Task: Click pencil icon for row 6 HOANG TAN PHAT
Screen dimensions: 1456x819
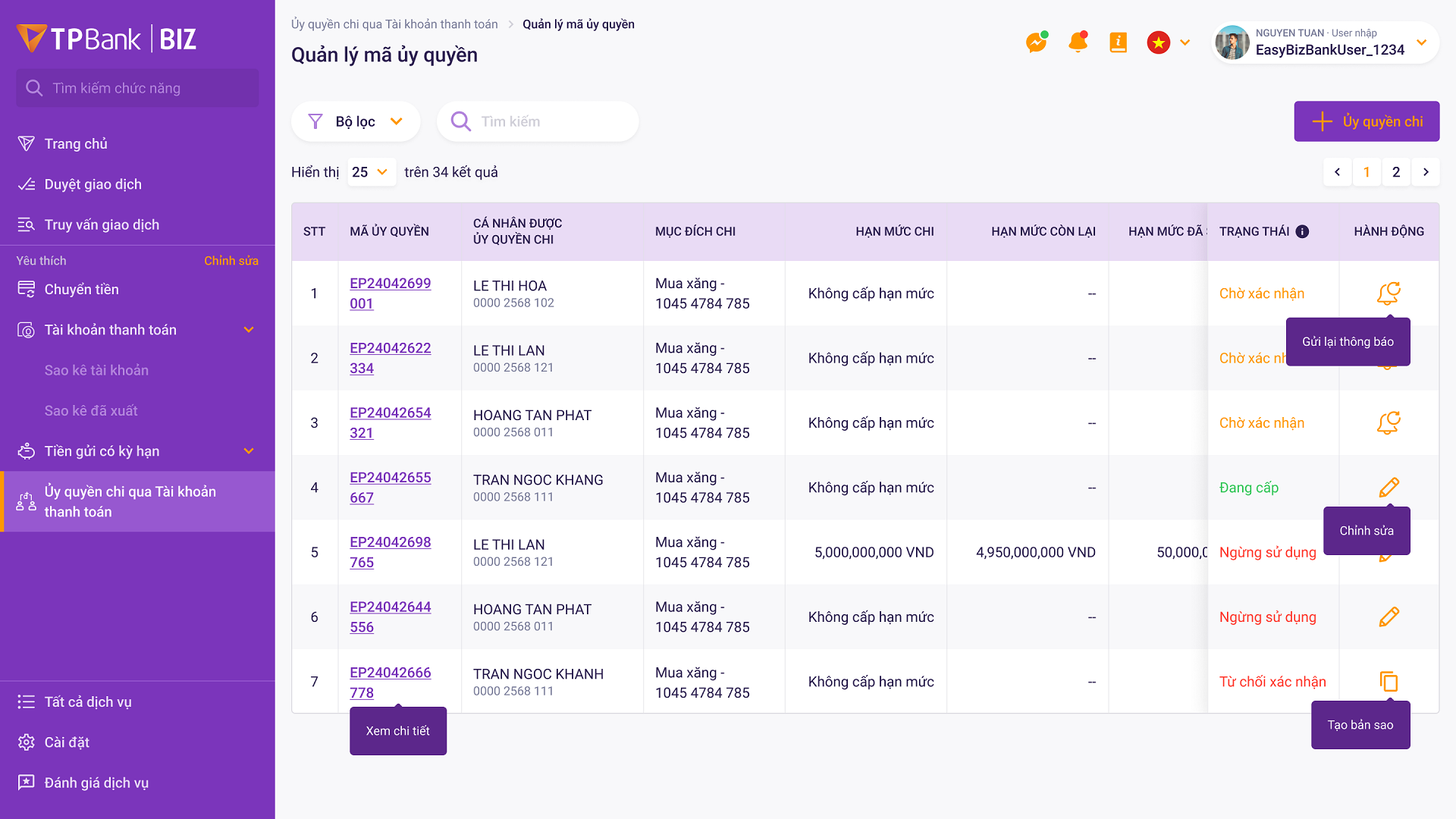Action: [1389, 617]
